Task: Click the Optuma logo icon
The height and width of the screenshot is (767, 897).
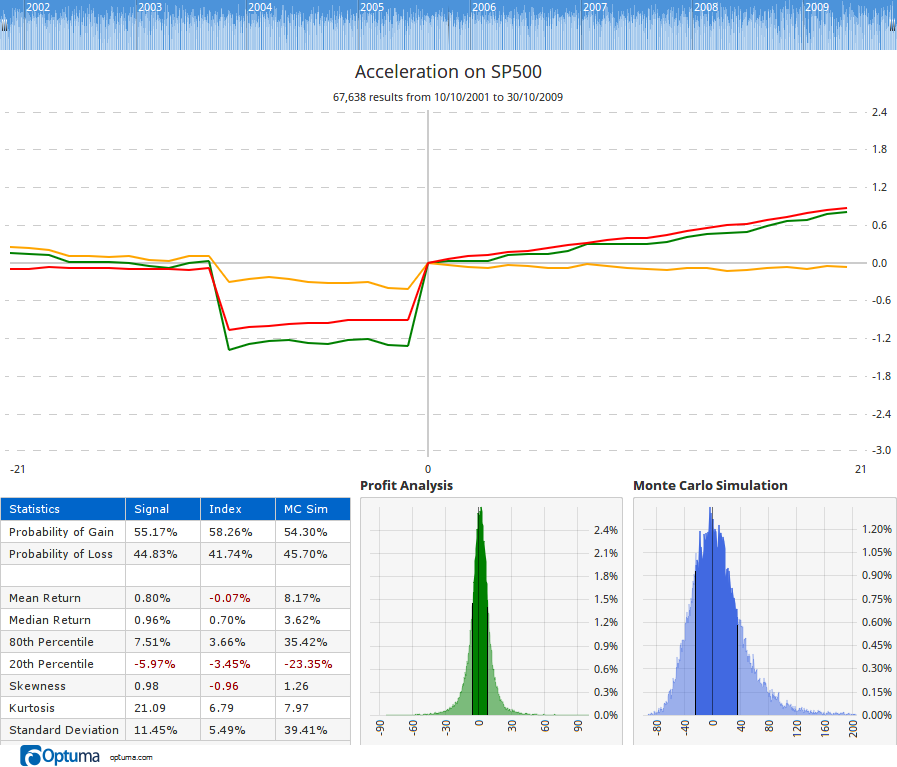Action: click(x=31, y=756)
